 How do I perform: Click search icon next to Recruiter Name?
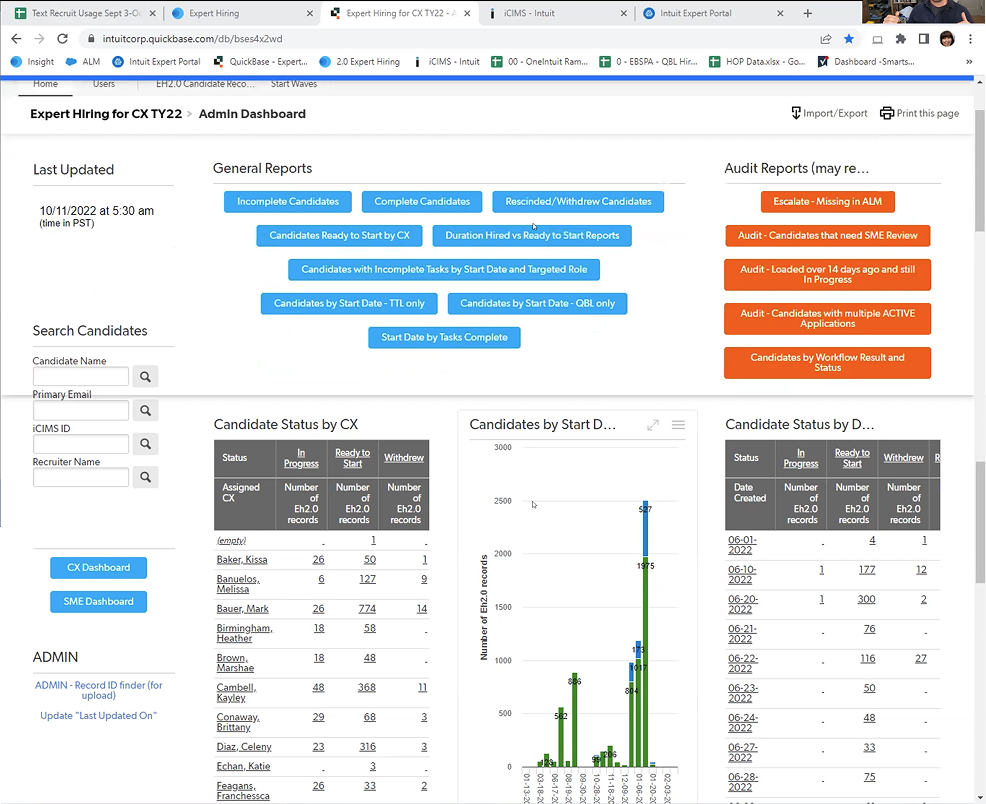[145, 477]
